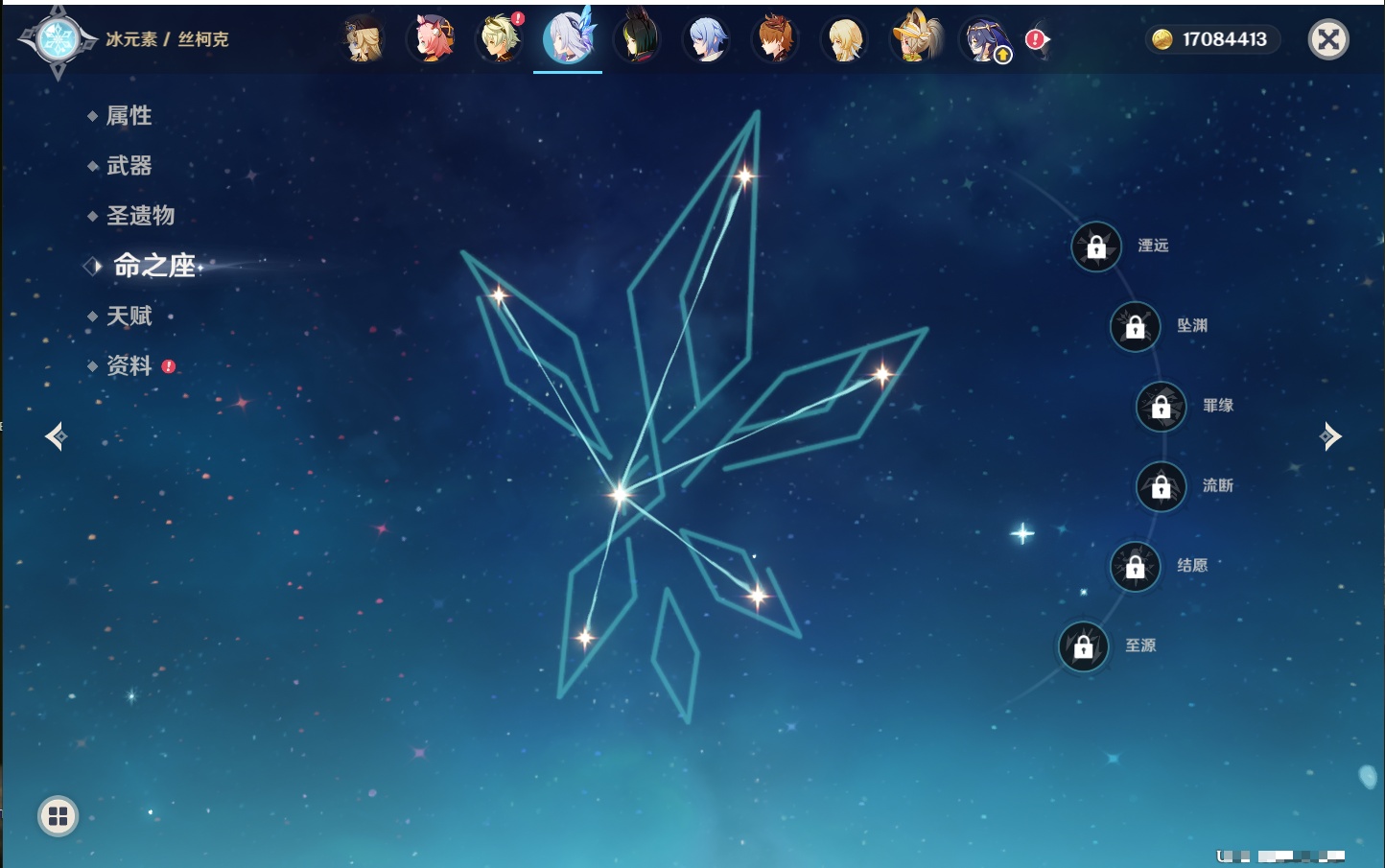Select the highlighted silver-haired Skirk avatar

click(x=568, y=39)
